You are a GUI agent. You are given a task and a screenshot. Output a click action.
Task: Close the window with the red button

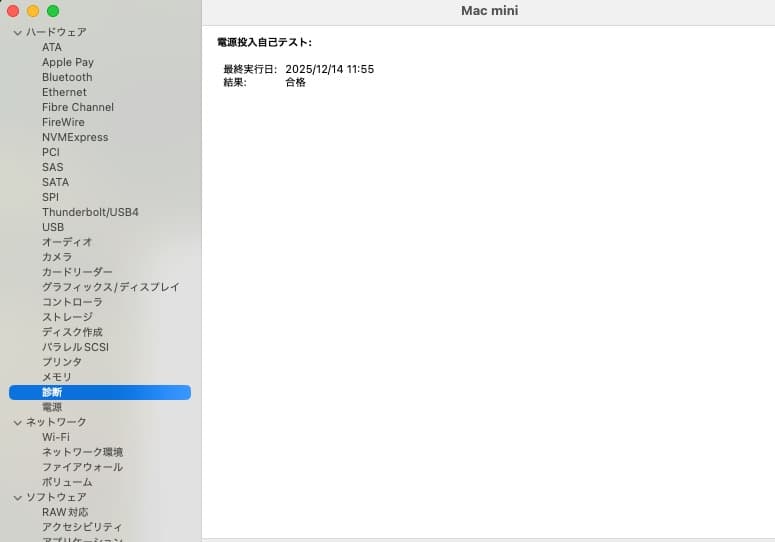[13, 11]
